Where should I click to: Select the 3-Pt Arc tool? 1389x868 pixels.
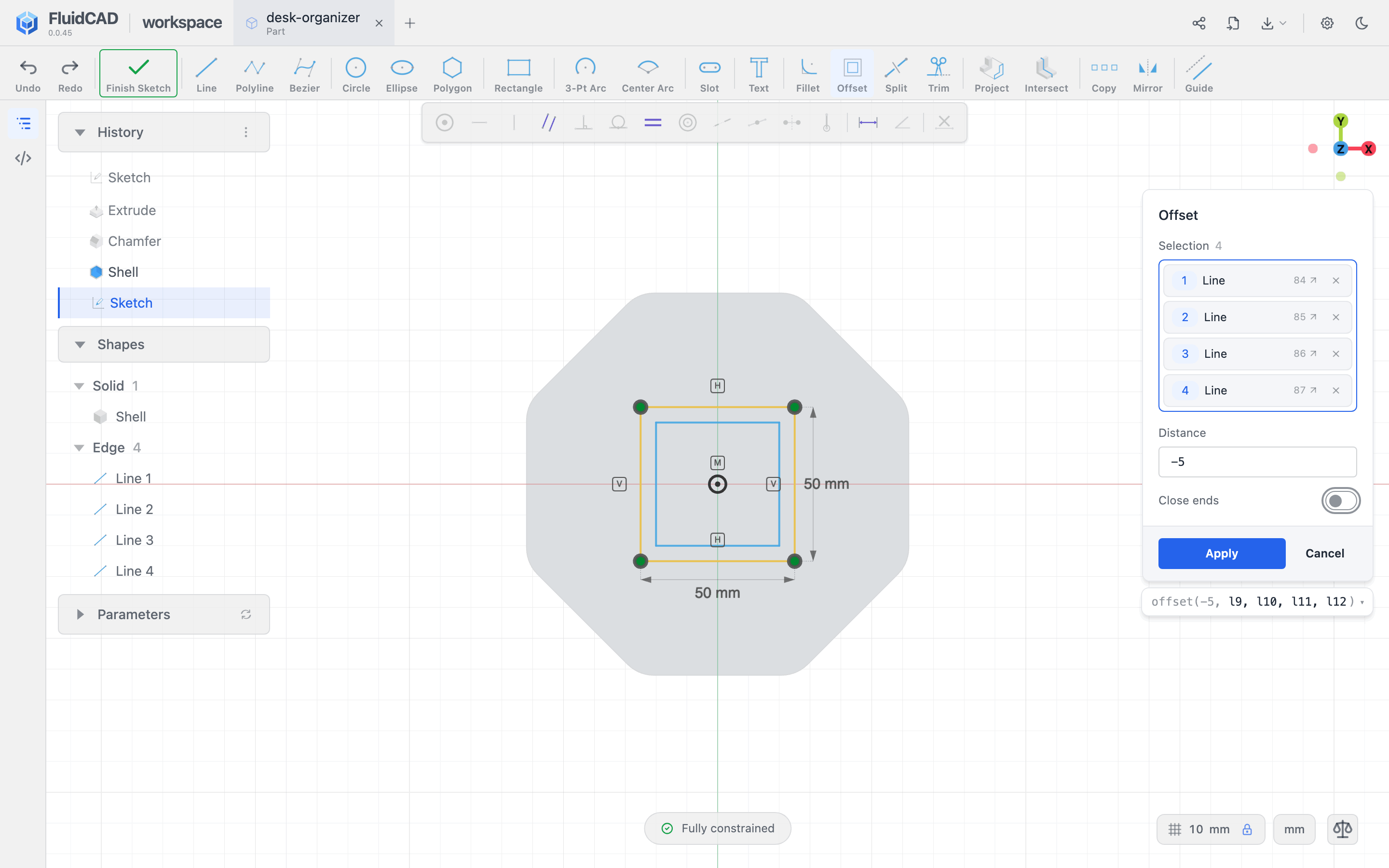586,75
